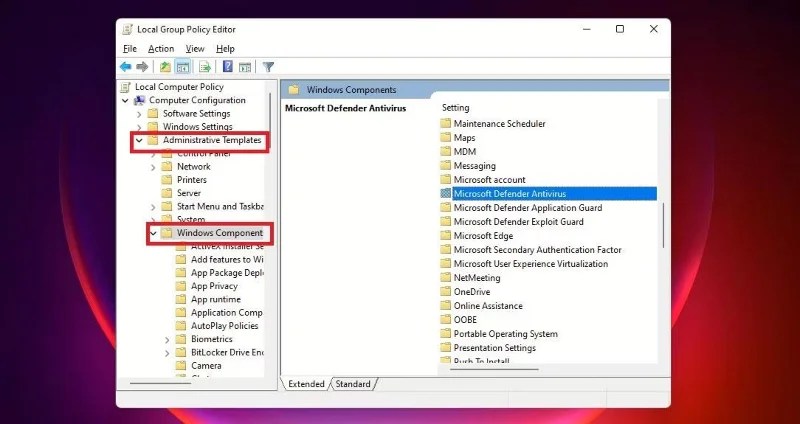The width and height of the screenshot is (800, 424).
Task: Click the MDM folder icon
Action: click(446, 152)
